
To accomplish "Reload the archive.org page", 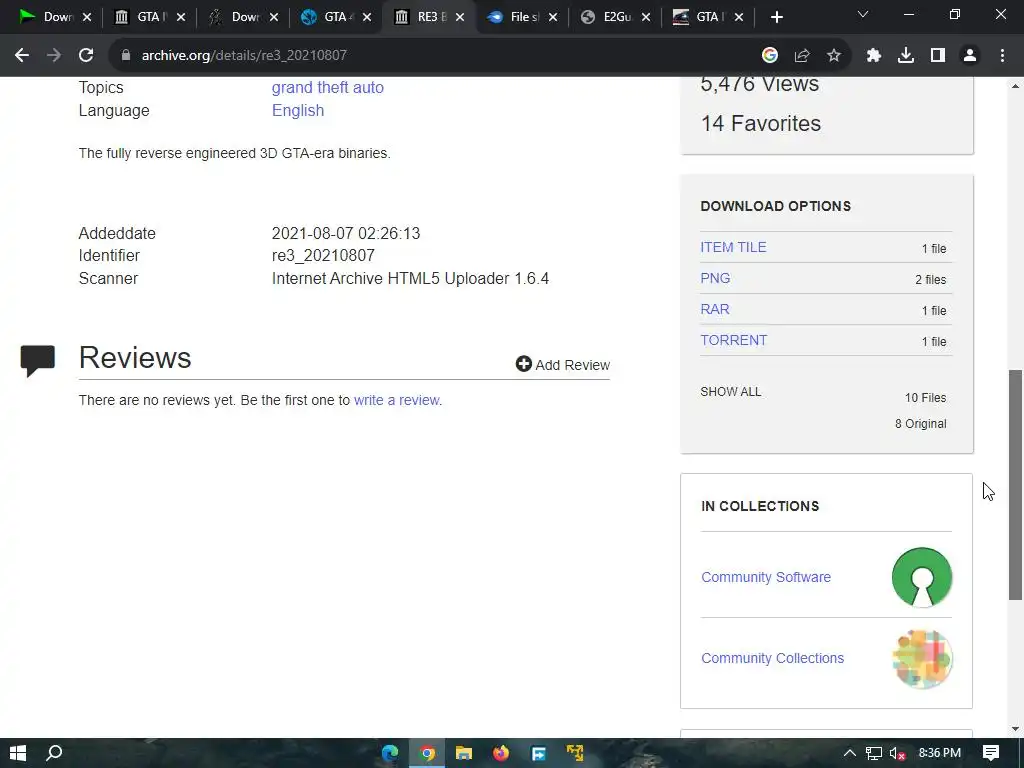I will [x=86, y=56].
